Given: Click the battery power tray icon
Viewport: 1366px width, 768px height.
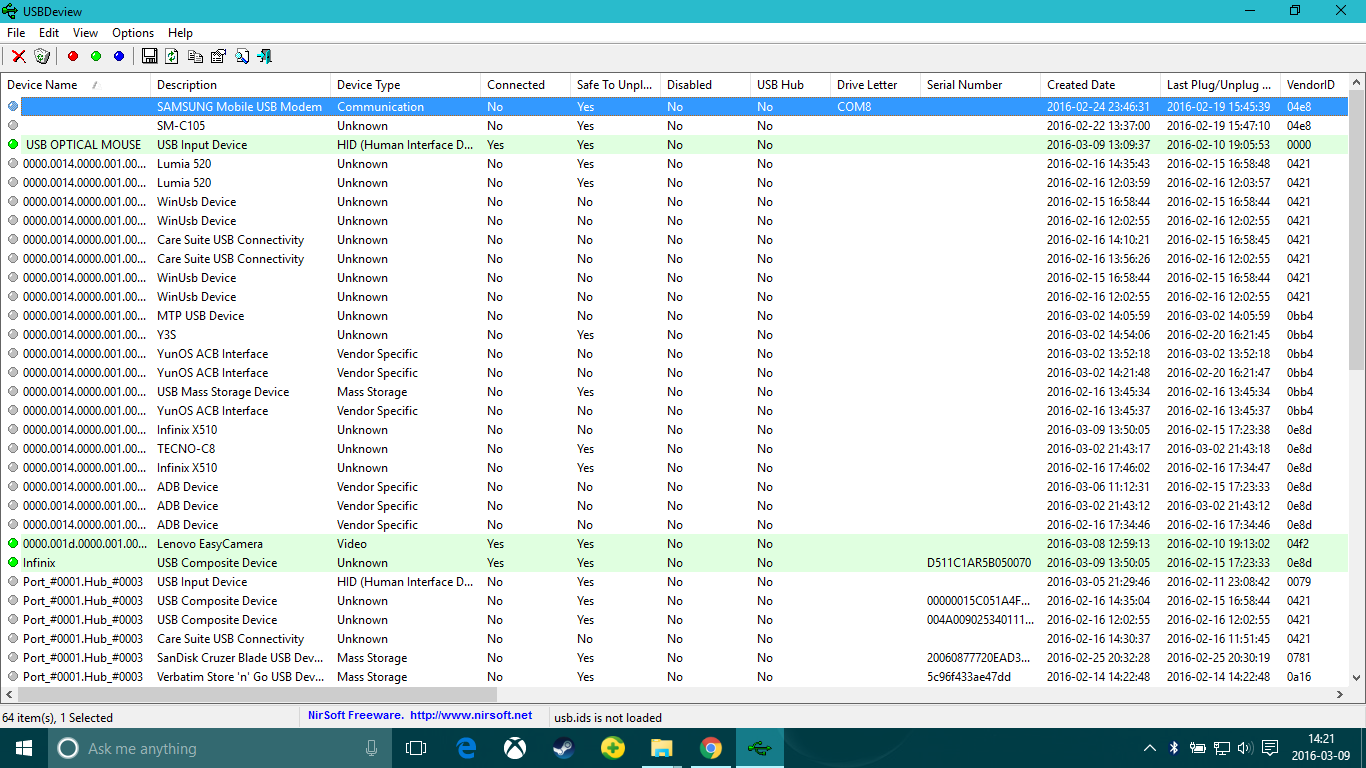Looking at the screenshot, I should (x=1197, y=748).
